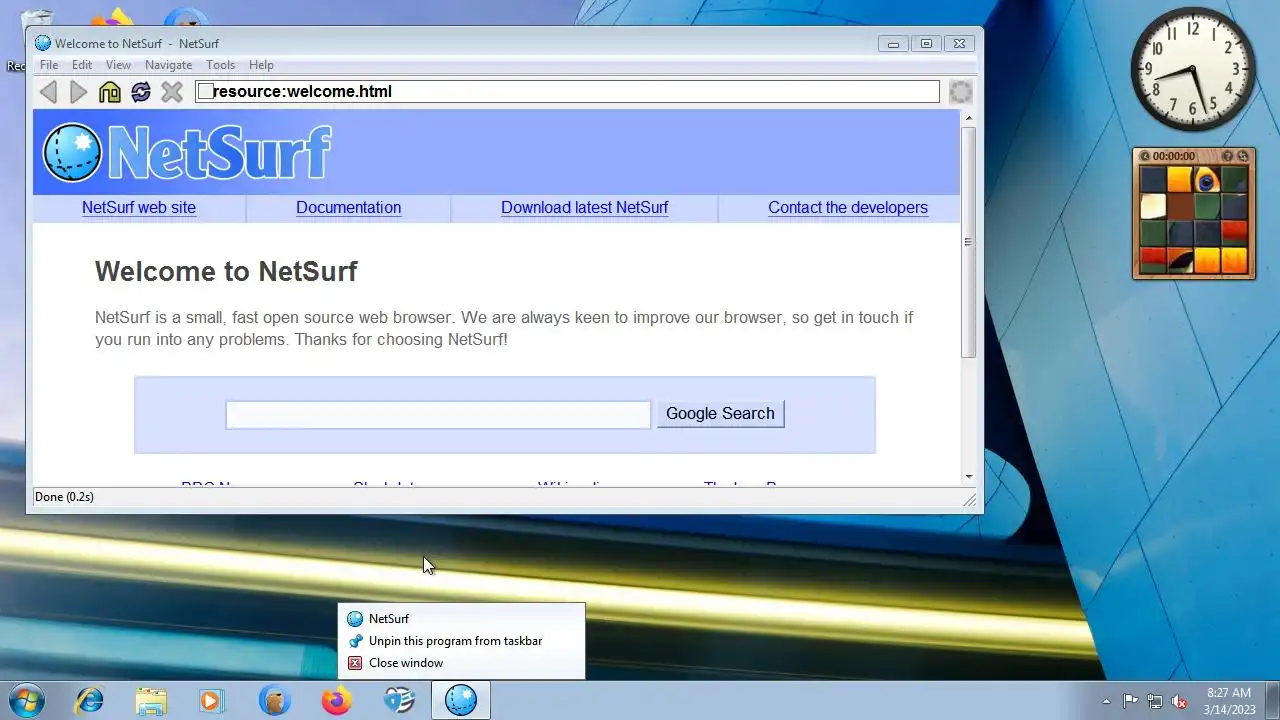The height and width of the screenshot is (720, 1280).
Task: Click the puzzle gadget's help question-mark icon
Action: coord(1228,156)
